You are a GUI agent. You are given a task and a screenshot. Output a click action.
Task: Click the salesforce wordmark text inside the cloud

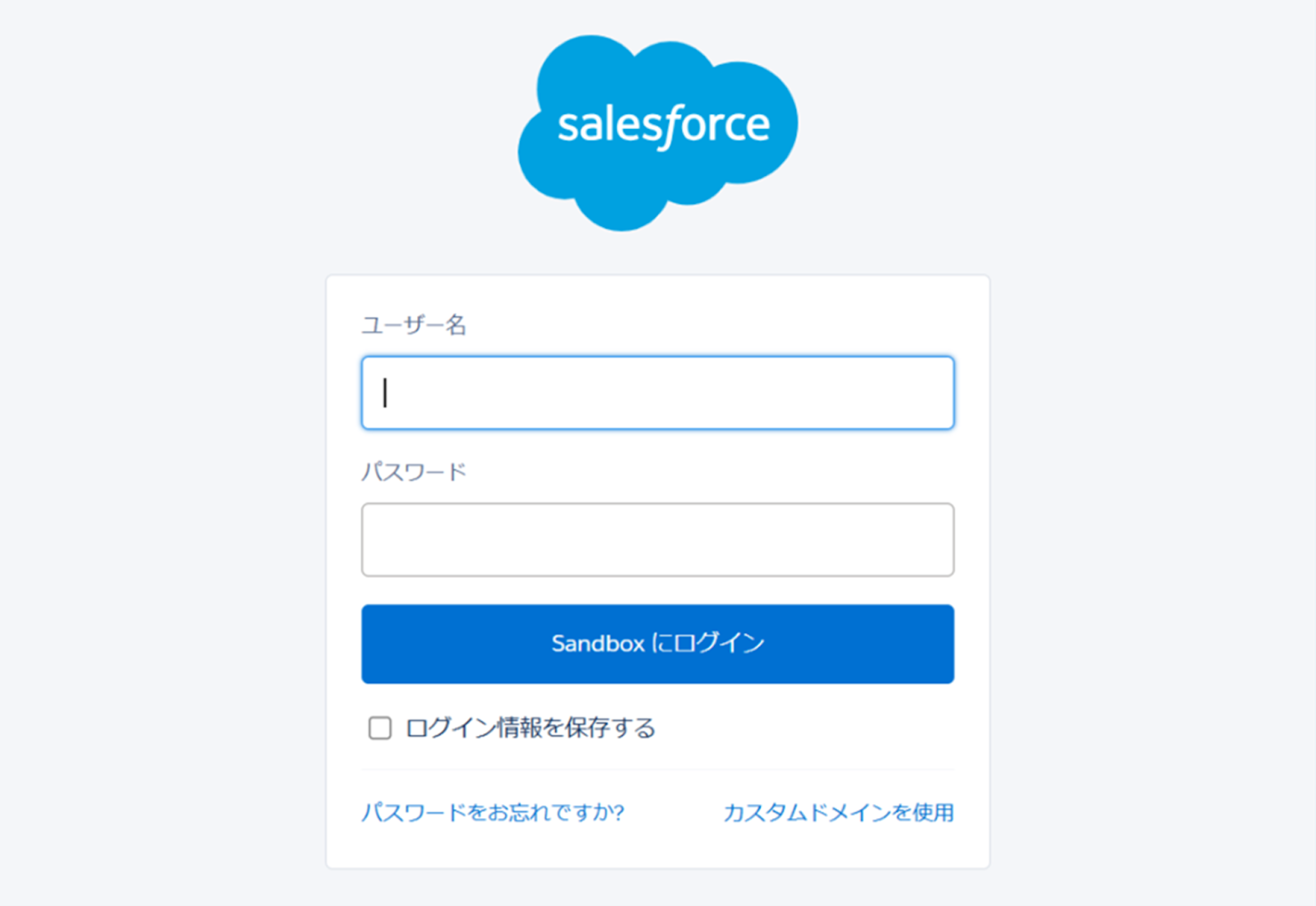(x=663, y=126)
